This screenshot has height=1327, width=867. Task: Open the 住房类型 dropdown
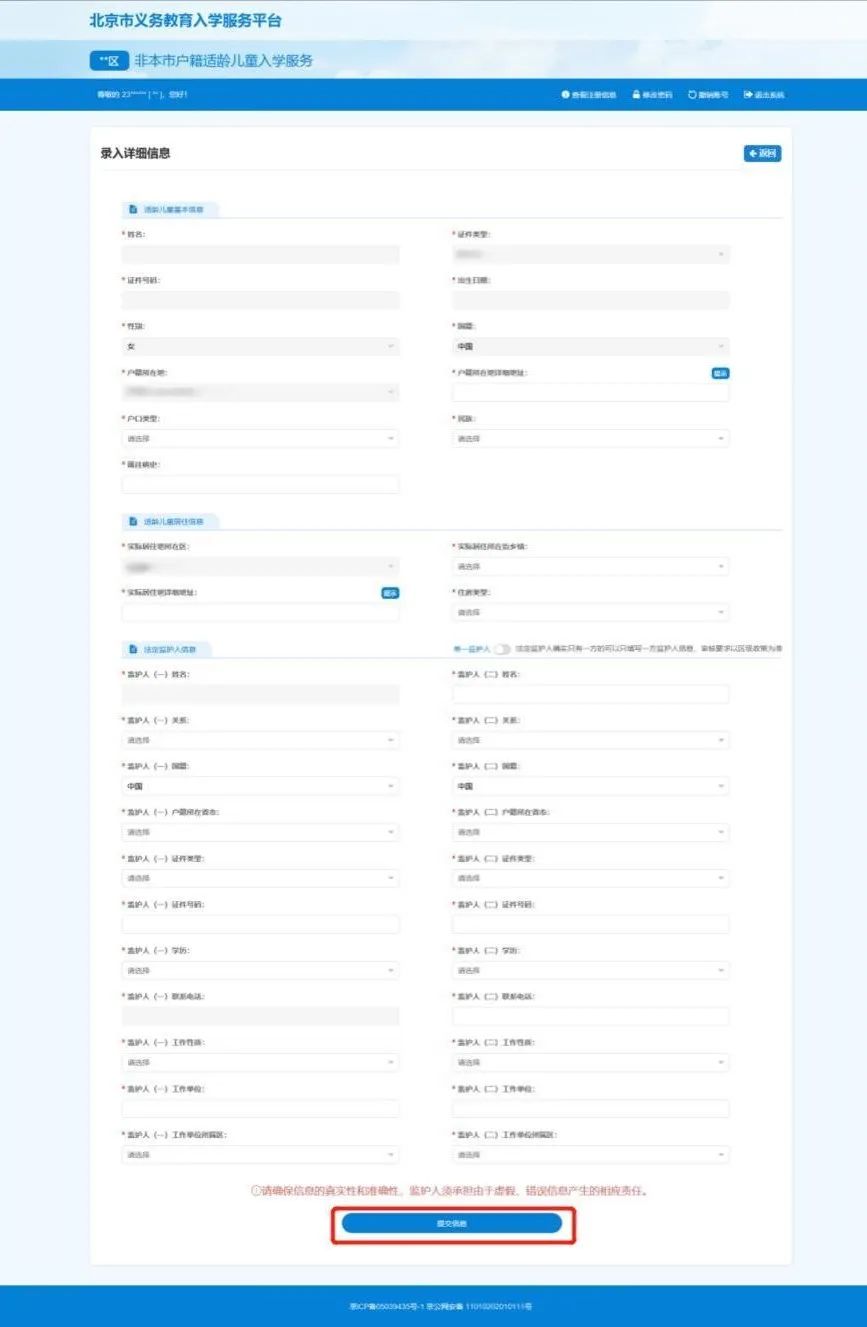[590, 613]
